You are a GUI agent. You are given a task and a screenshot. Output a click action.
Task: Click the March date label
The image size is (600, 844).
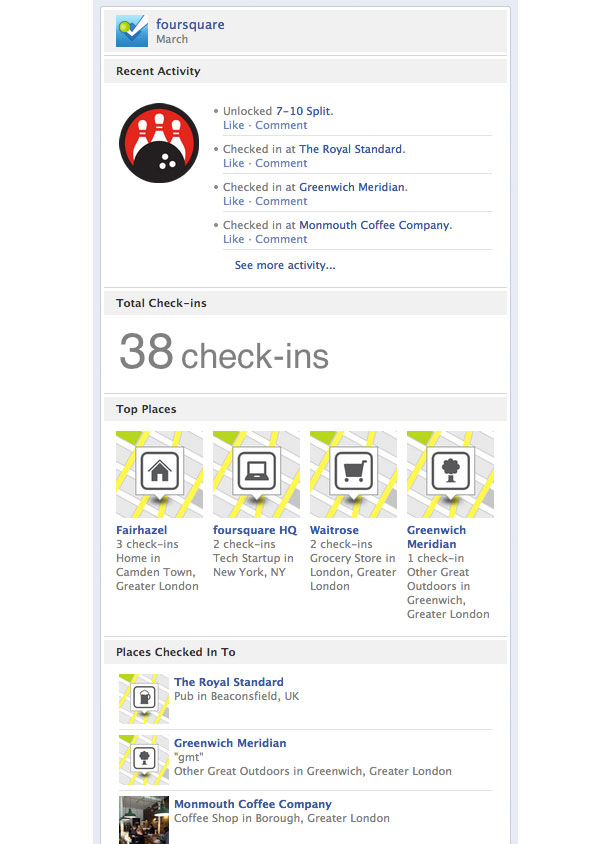click(x=172, y=39)
